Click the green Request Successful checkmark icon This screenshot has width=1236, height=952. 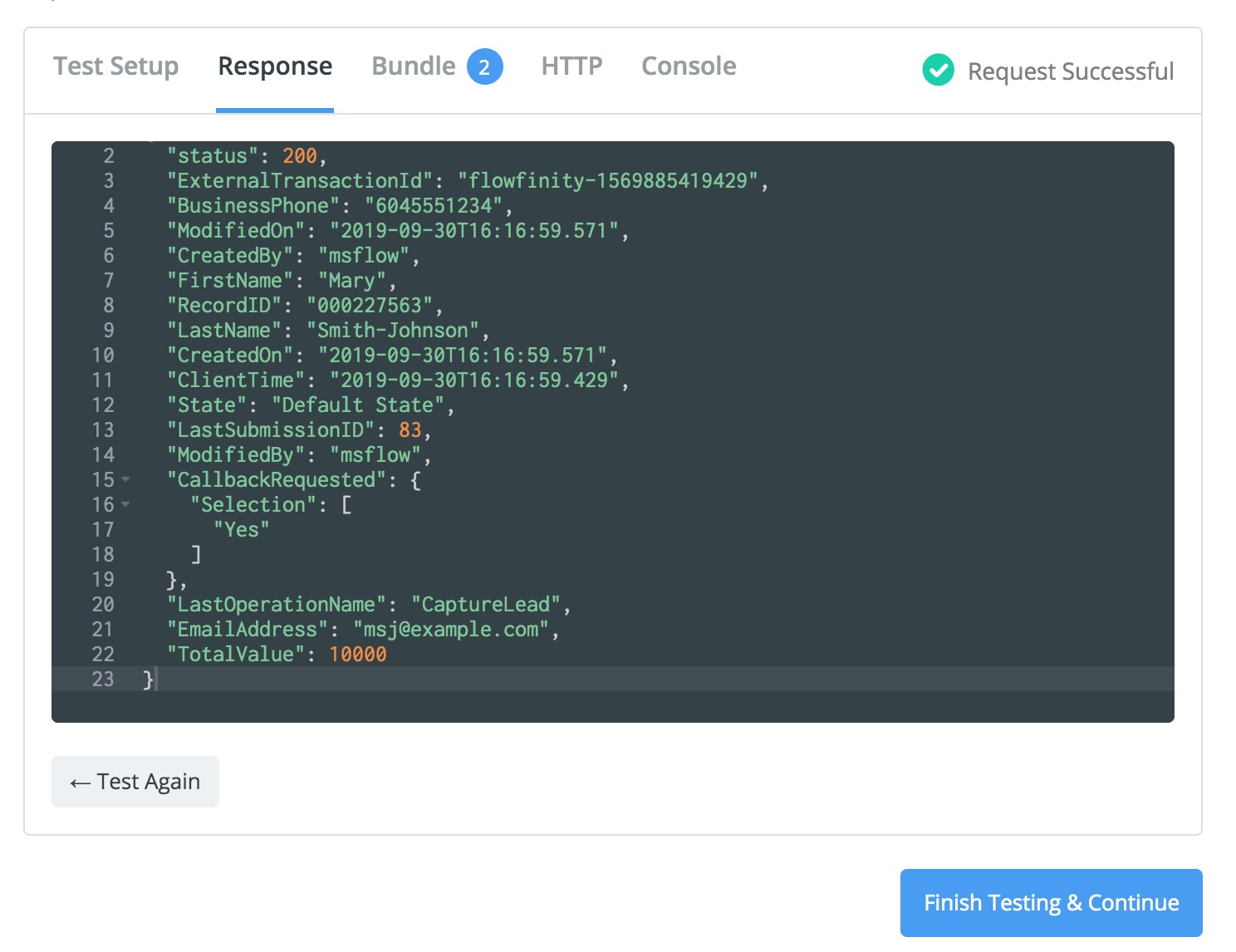click(x=938, y=71)
